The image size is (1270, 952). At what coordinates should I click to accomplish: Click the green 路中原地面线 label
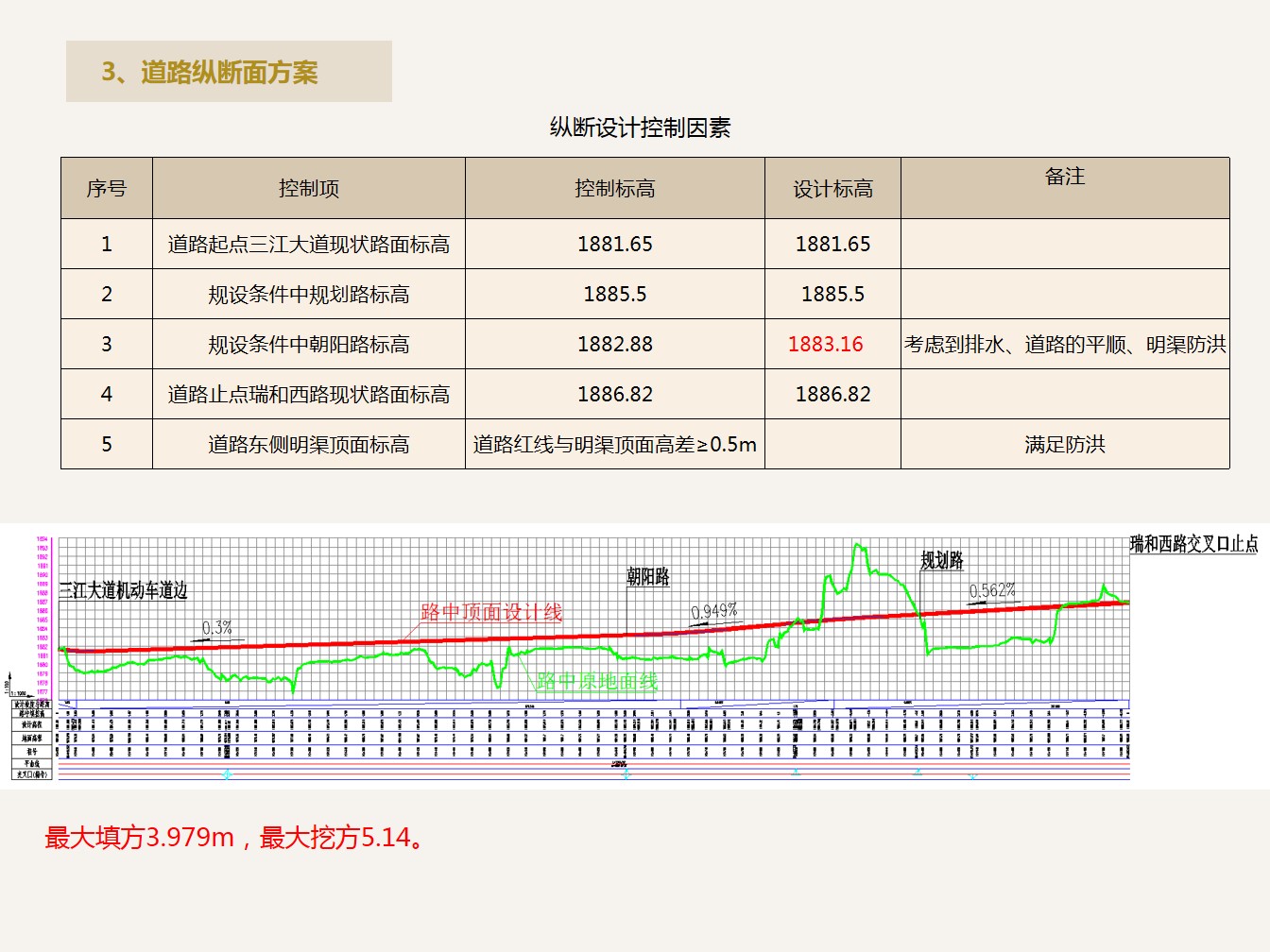pos(596,681)
